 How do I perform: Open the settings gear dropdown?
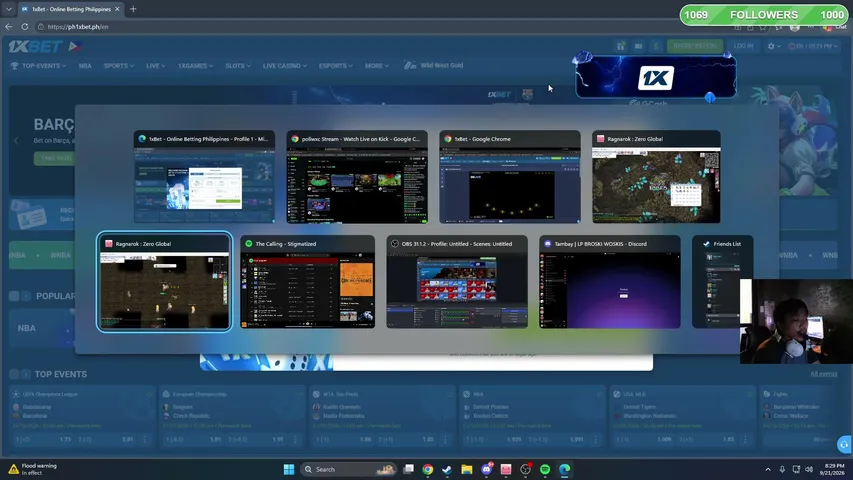(x=774, y=46)
